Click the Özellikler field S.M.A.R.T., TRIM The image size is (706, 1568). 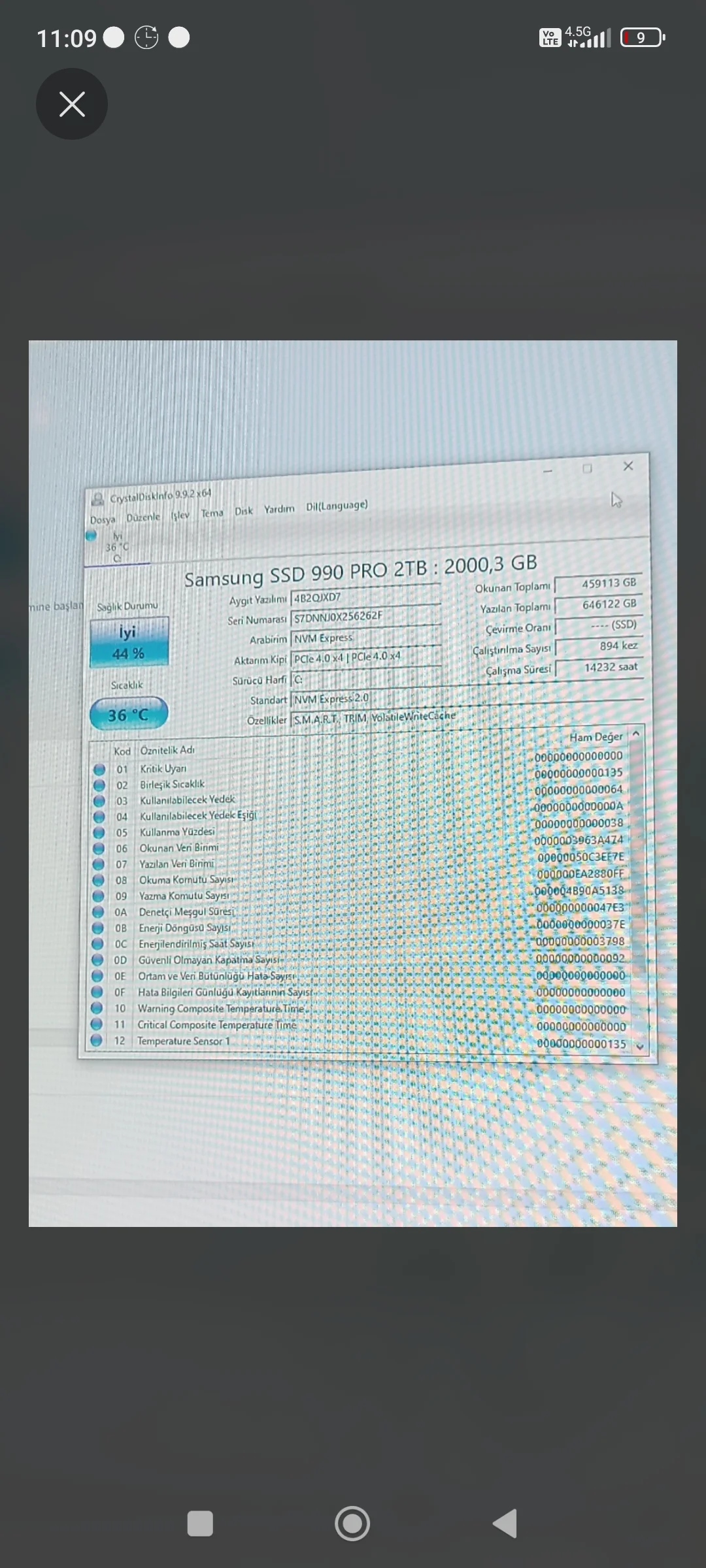point(467,715)
